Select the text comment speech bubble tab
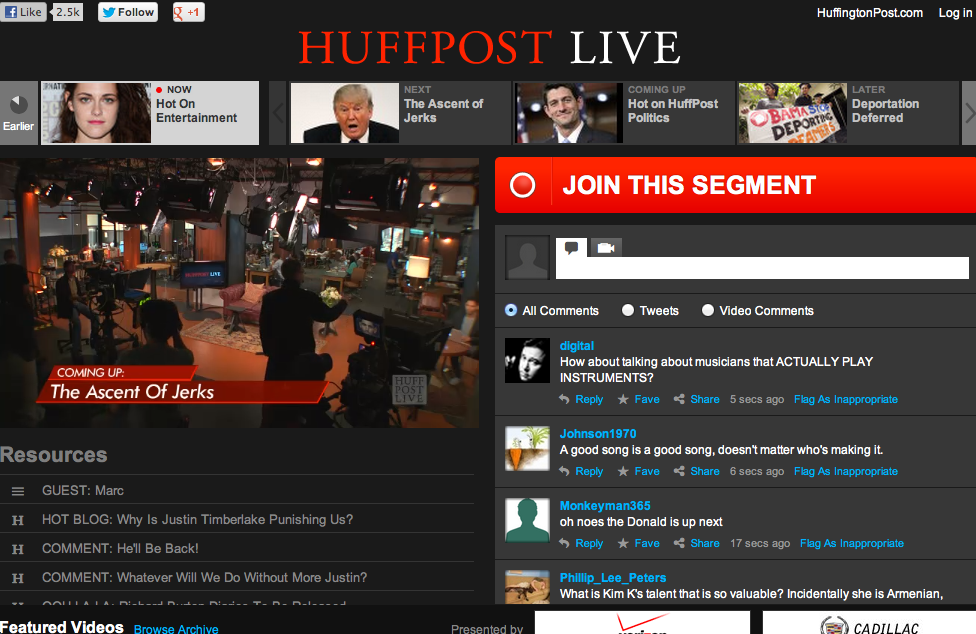Viewport: 976px width, 634px height. (x=571, y=248)
